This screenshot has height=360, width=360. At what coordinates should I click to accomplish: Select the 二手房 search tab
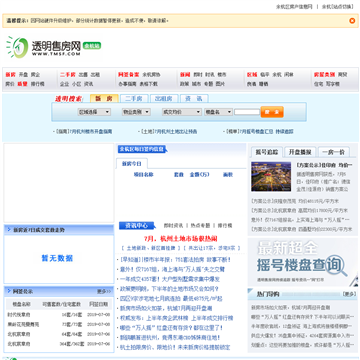[x=134, y=98]
